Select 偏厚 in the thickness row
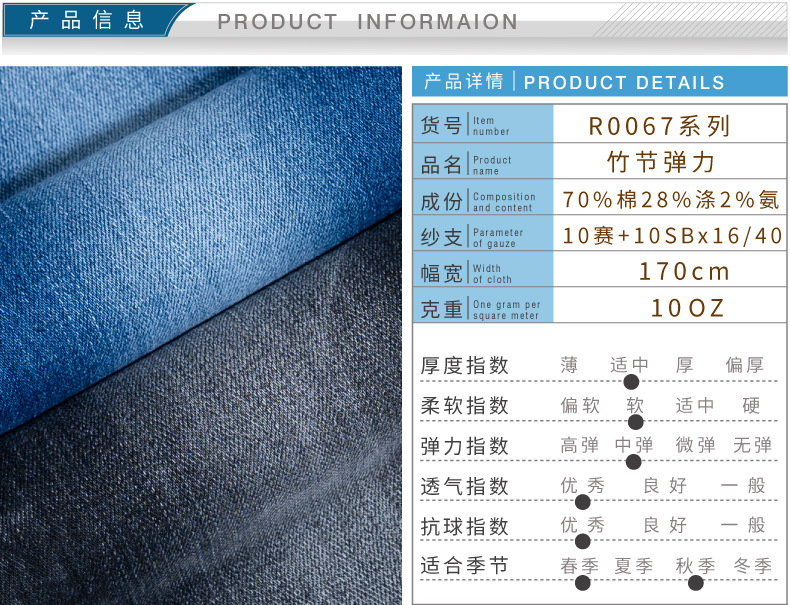 745,365
